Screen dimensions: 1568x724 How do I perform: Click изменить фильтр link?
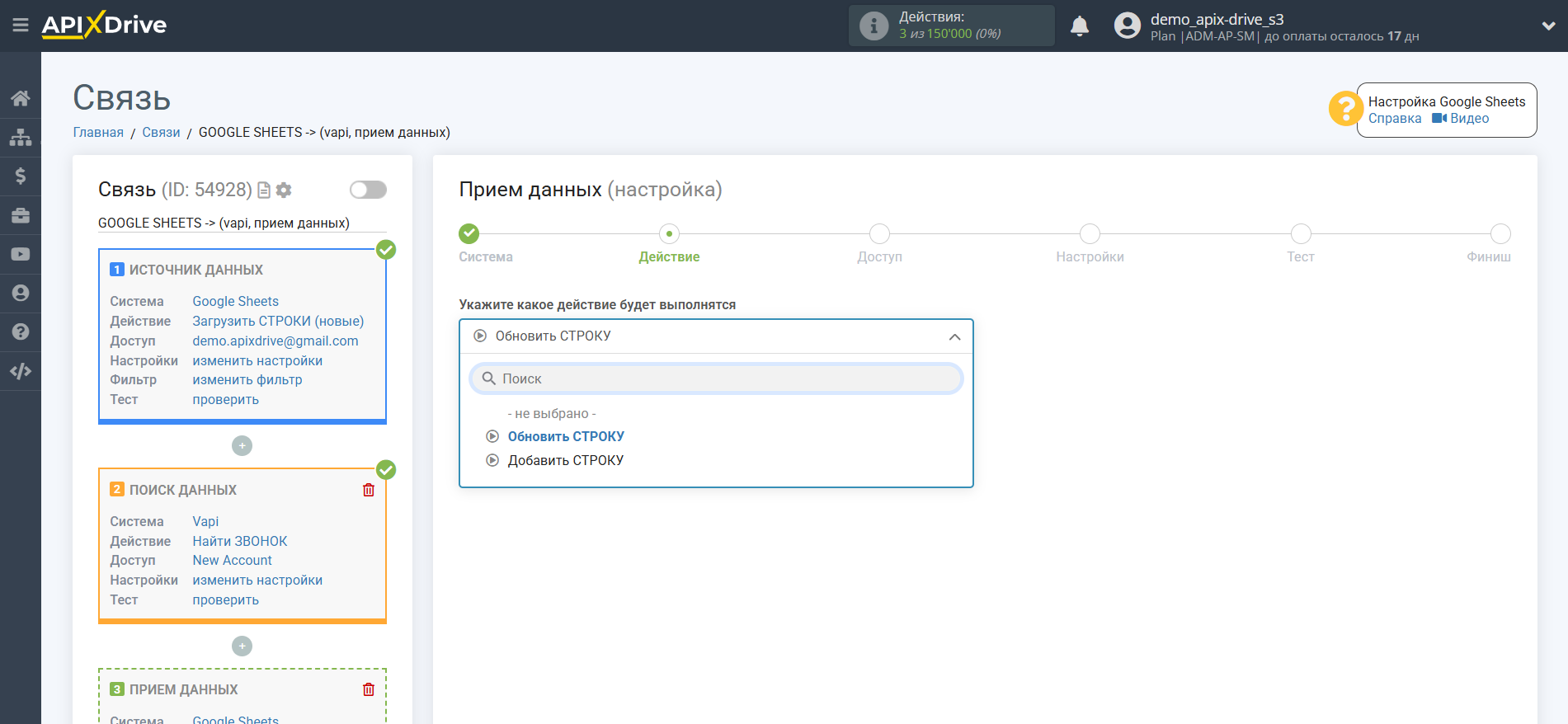(247, 380)
